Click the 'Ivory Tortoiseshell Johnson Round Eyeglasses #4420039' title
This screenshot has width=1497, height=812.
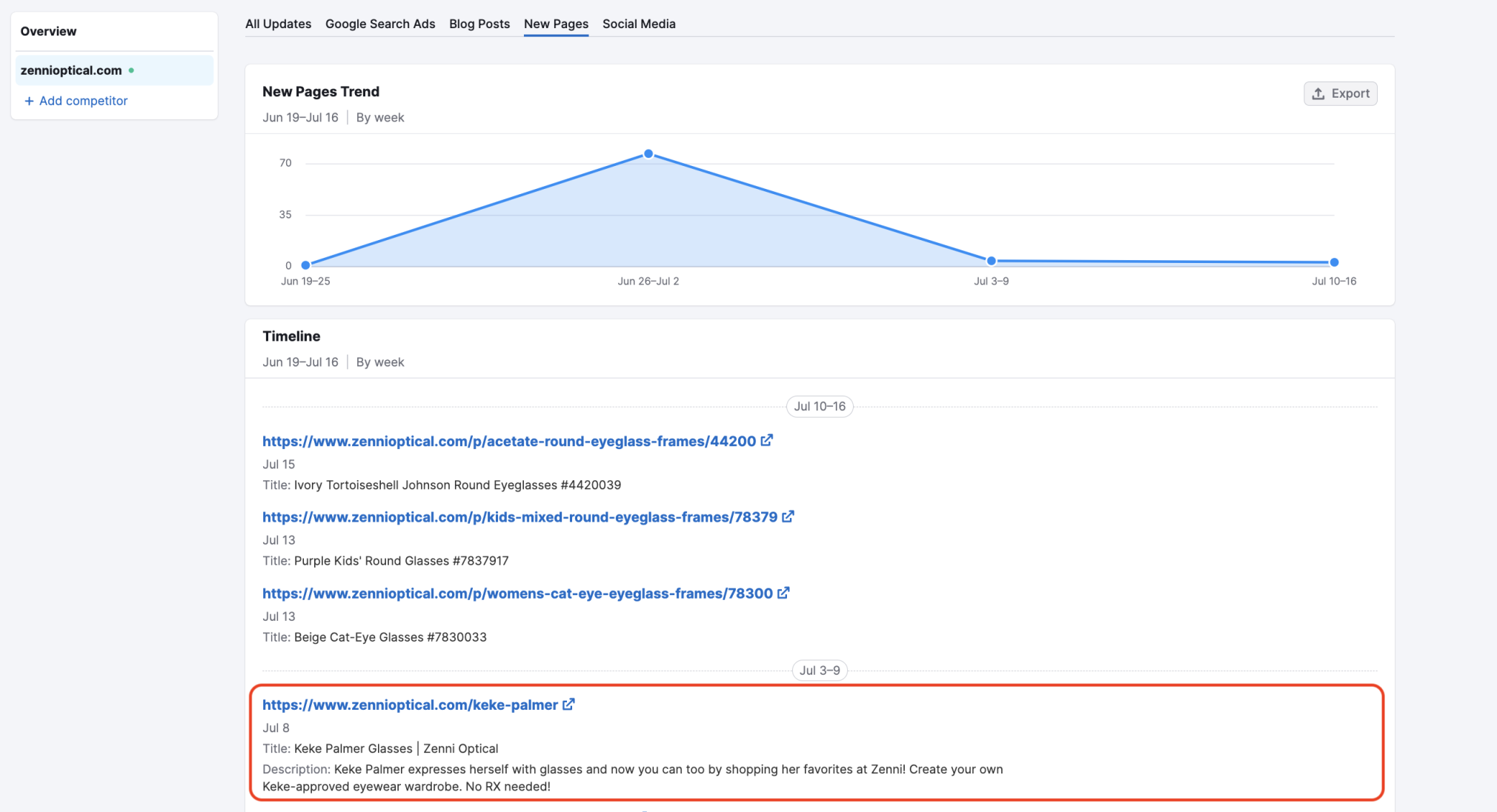(457, 485)
